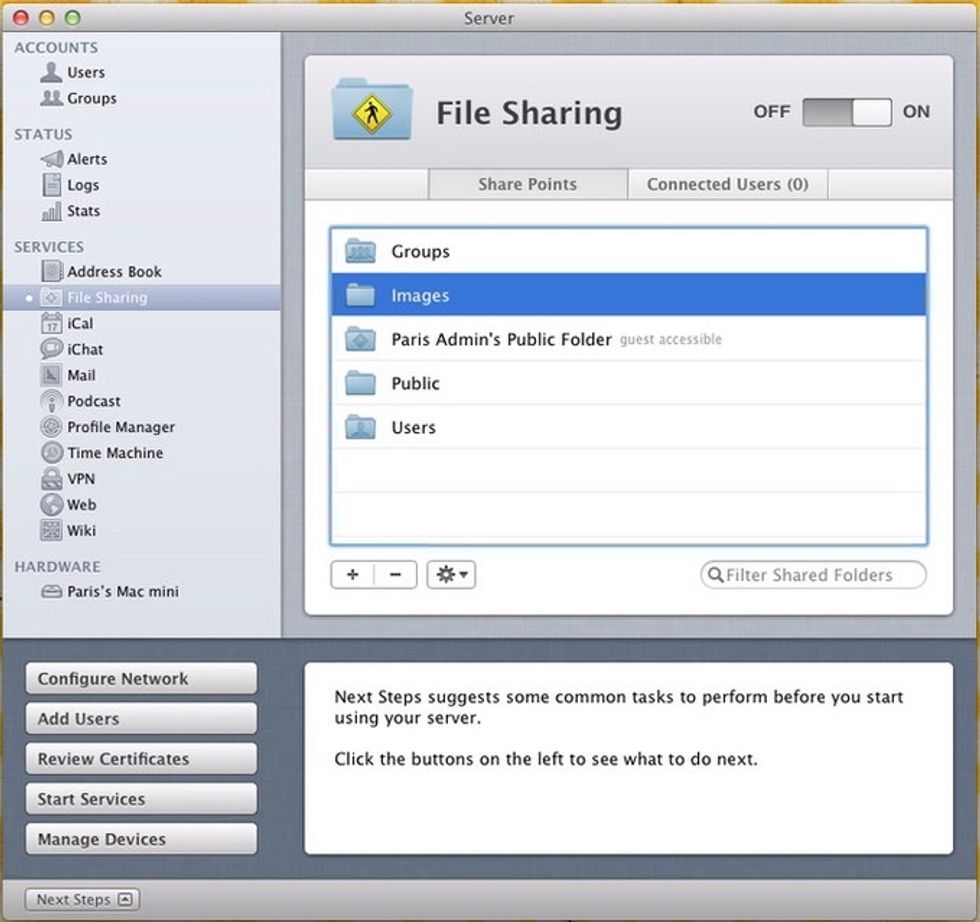This screenshot has height=922, width=980.
Task: Select the Time Machine icon
Action: (x=52, y=453)
